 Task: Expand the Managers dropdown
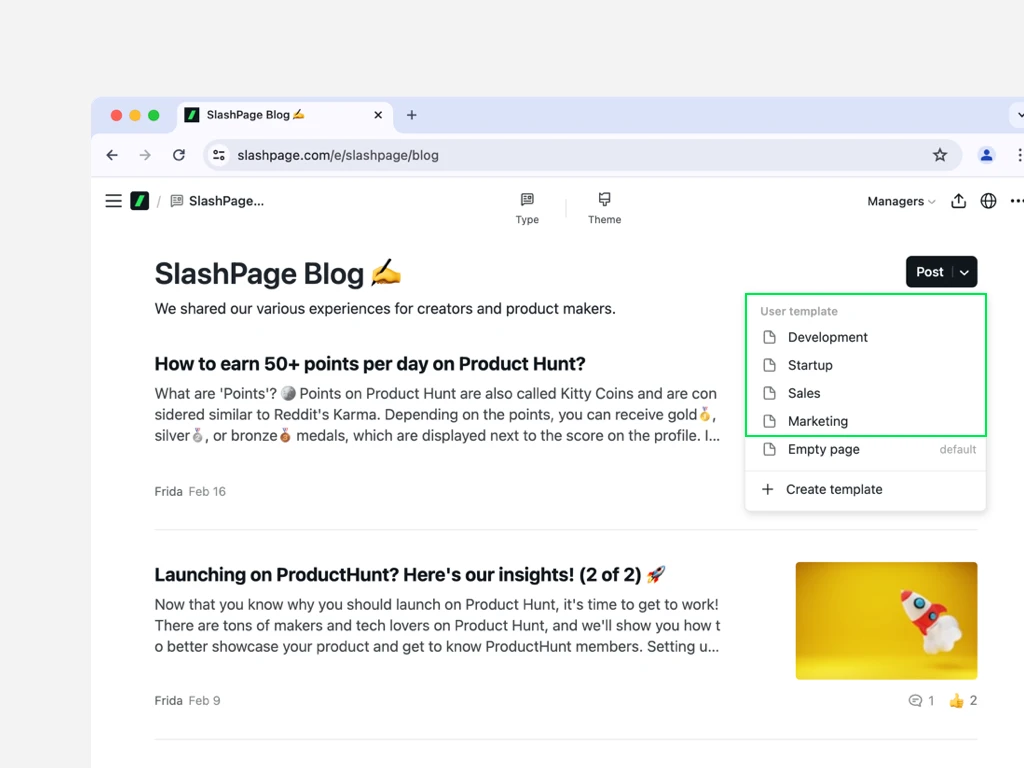(901, 201)
